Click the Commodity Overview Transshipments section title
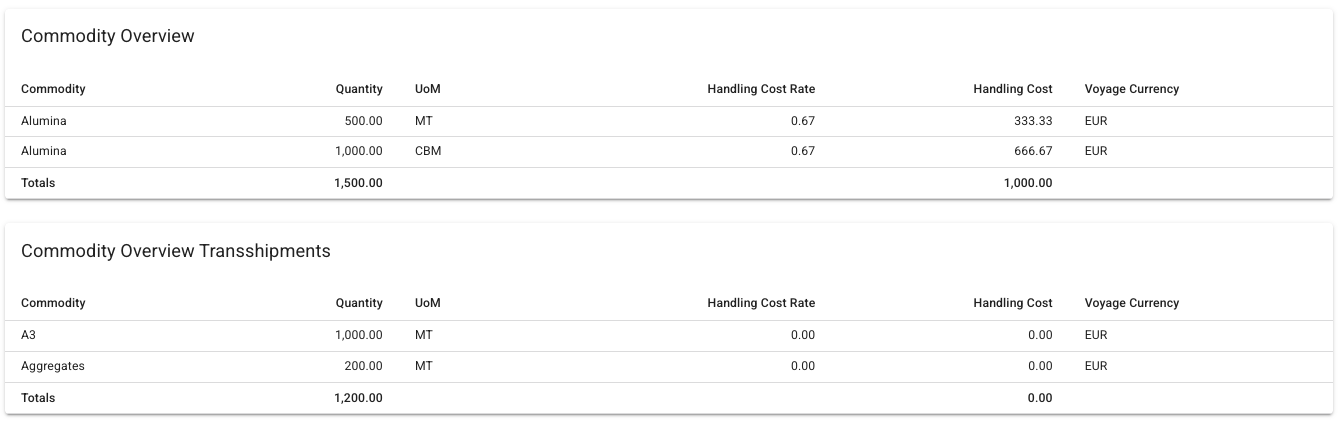The image size is (1340, 421). 175,251
